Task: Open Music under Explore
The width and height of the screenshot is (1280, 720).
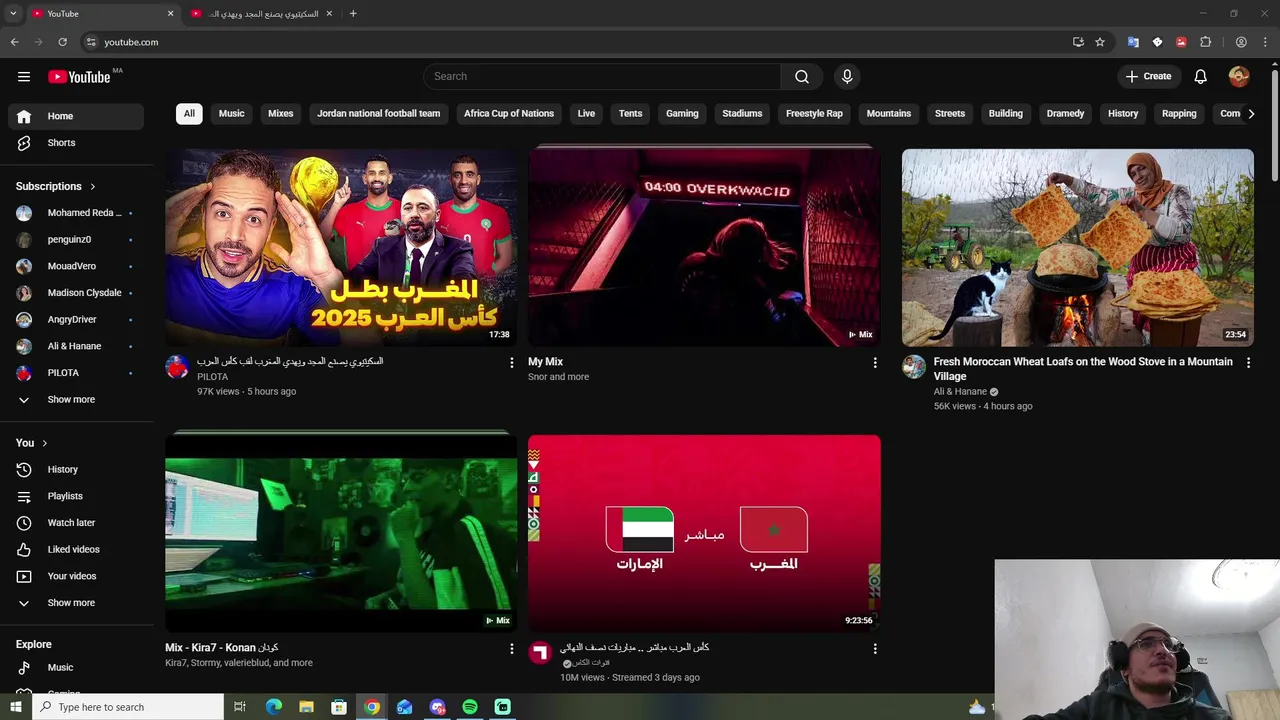Action: coord(76,667)
